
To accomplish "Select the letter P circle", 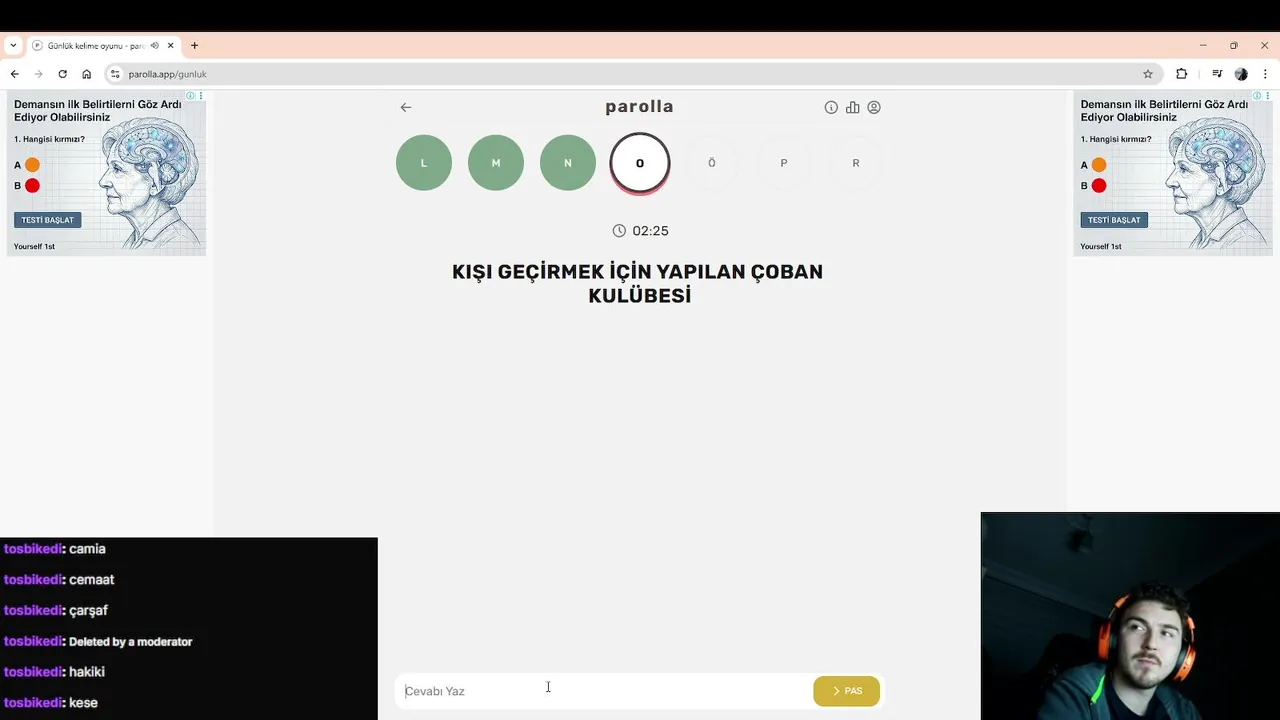I will pos(784,162).
